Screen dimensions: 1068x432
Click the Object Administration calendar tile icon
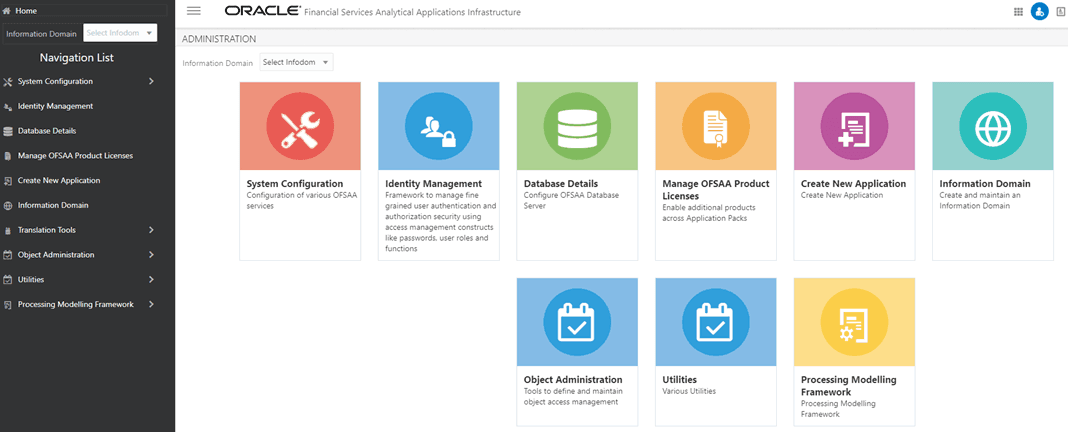(577, 322)
